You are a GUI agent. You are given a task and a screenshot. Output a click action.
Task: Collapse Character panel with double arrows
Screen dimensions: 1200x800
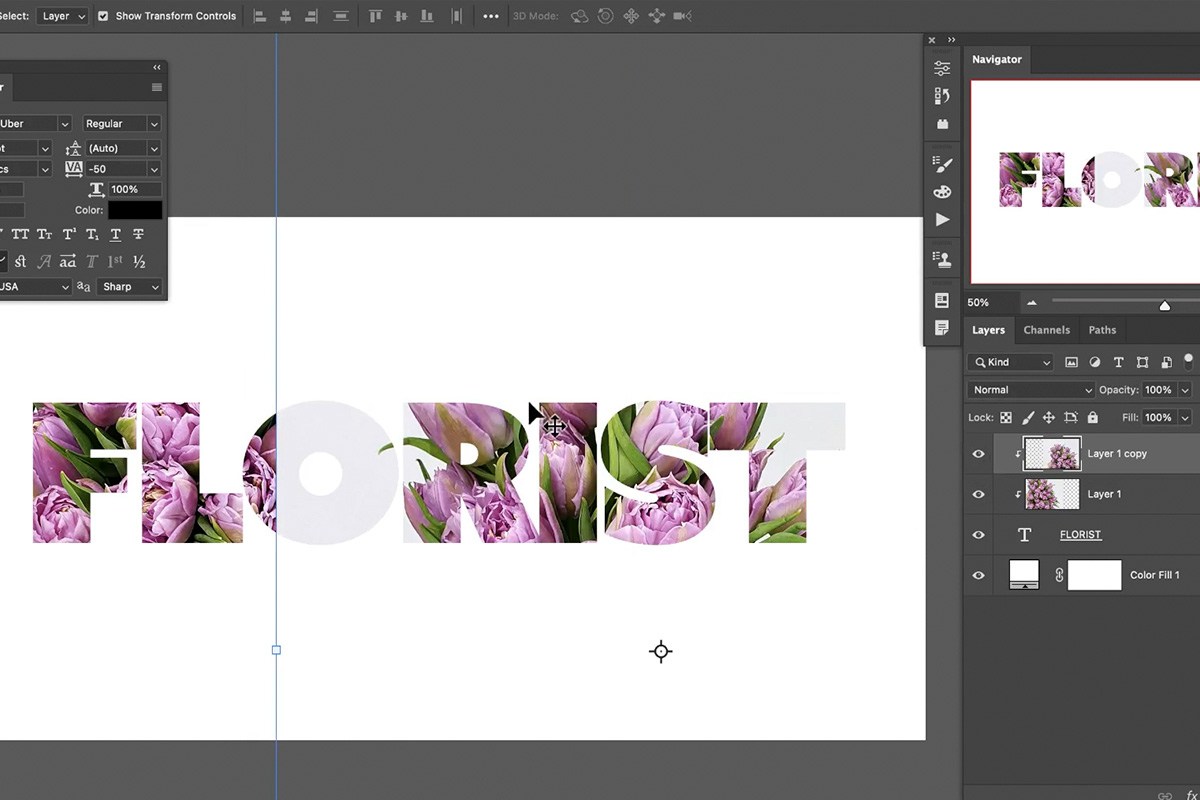(157, 67)
